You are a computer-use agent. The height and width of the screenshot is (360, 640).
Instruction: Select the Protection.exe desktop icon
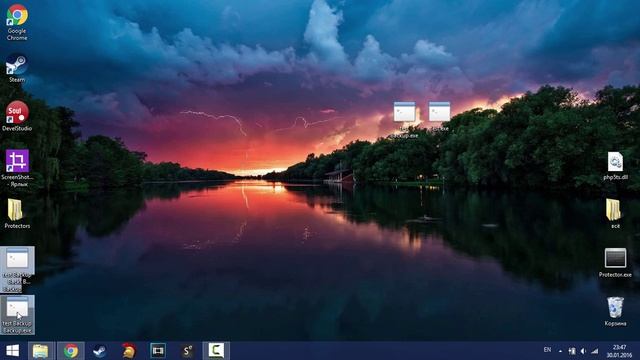point(615,263)
